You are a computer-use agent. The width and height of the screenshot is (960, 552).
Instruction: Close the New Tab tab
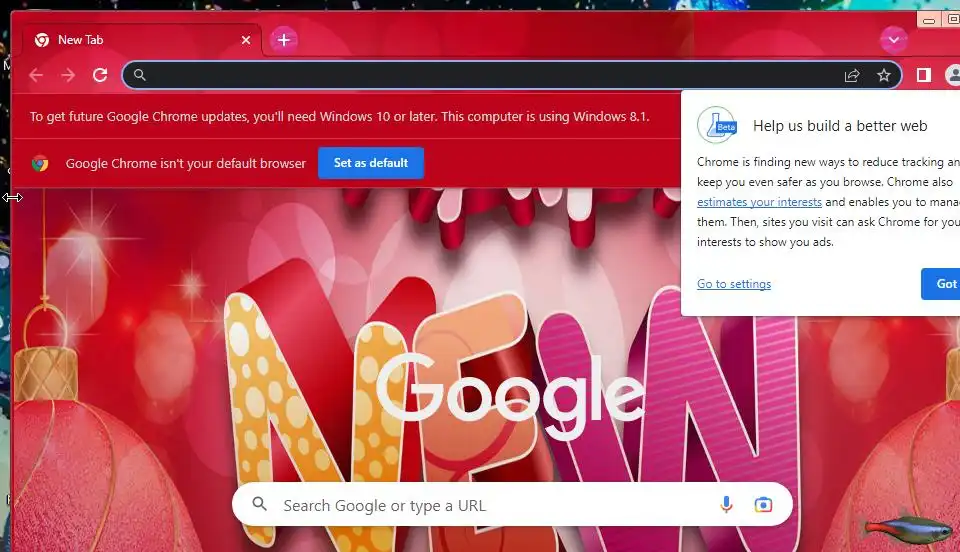[x=246, y=40]
